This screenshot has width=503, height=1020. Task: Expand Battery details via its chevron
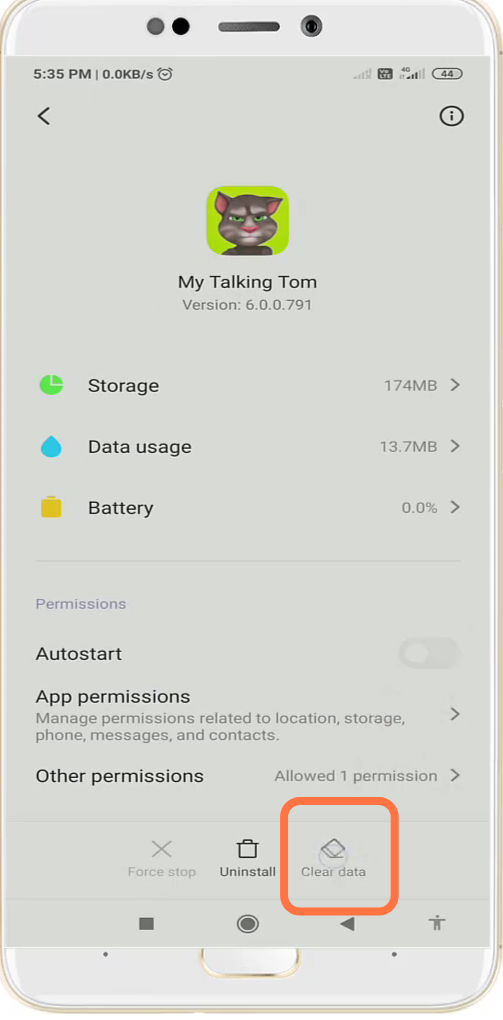(x=455, y=507)
